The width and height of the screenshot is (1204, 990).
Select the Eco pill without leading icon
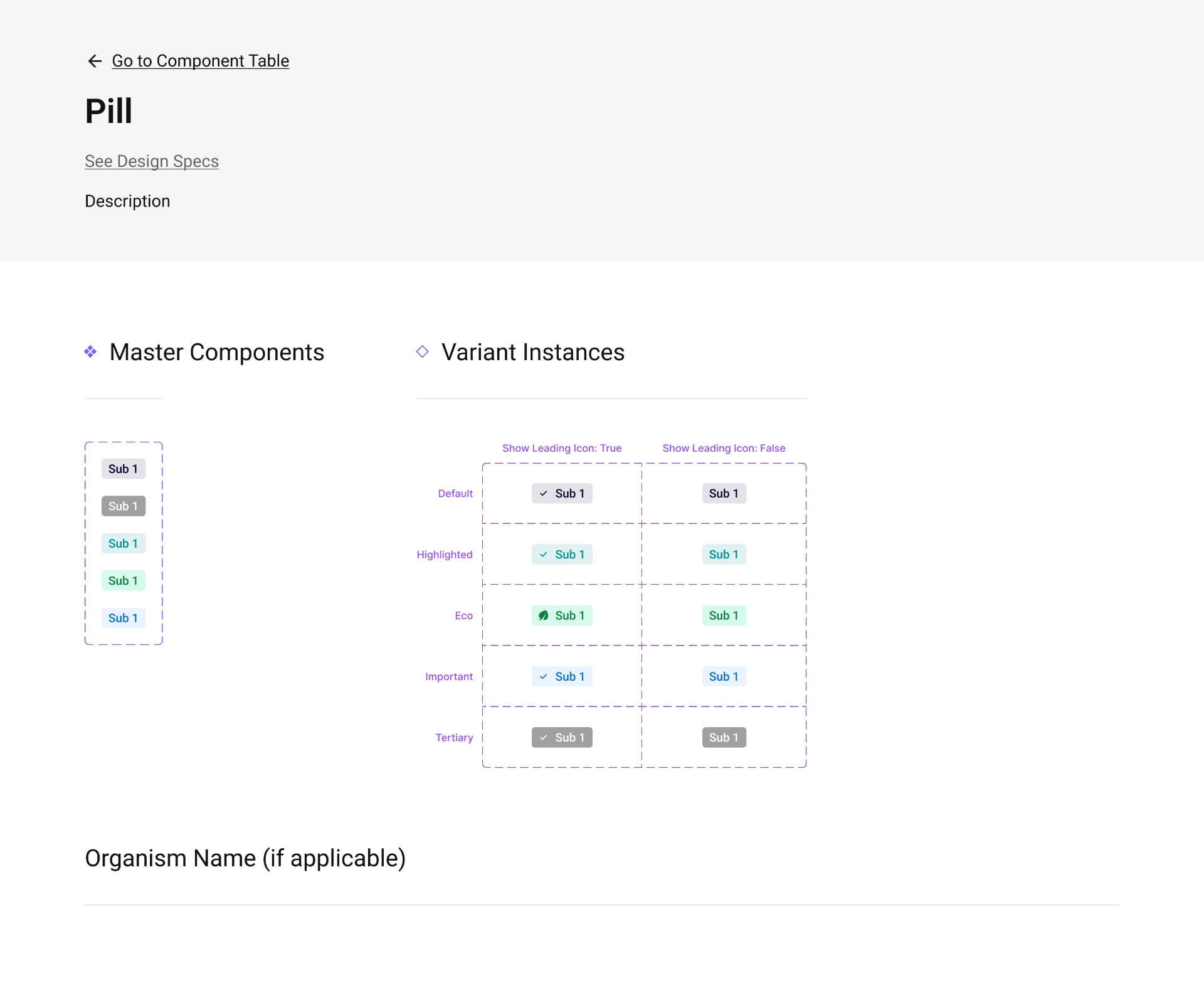[724, 615]
